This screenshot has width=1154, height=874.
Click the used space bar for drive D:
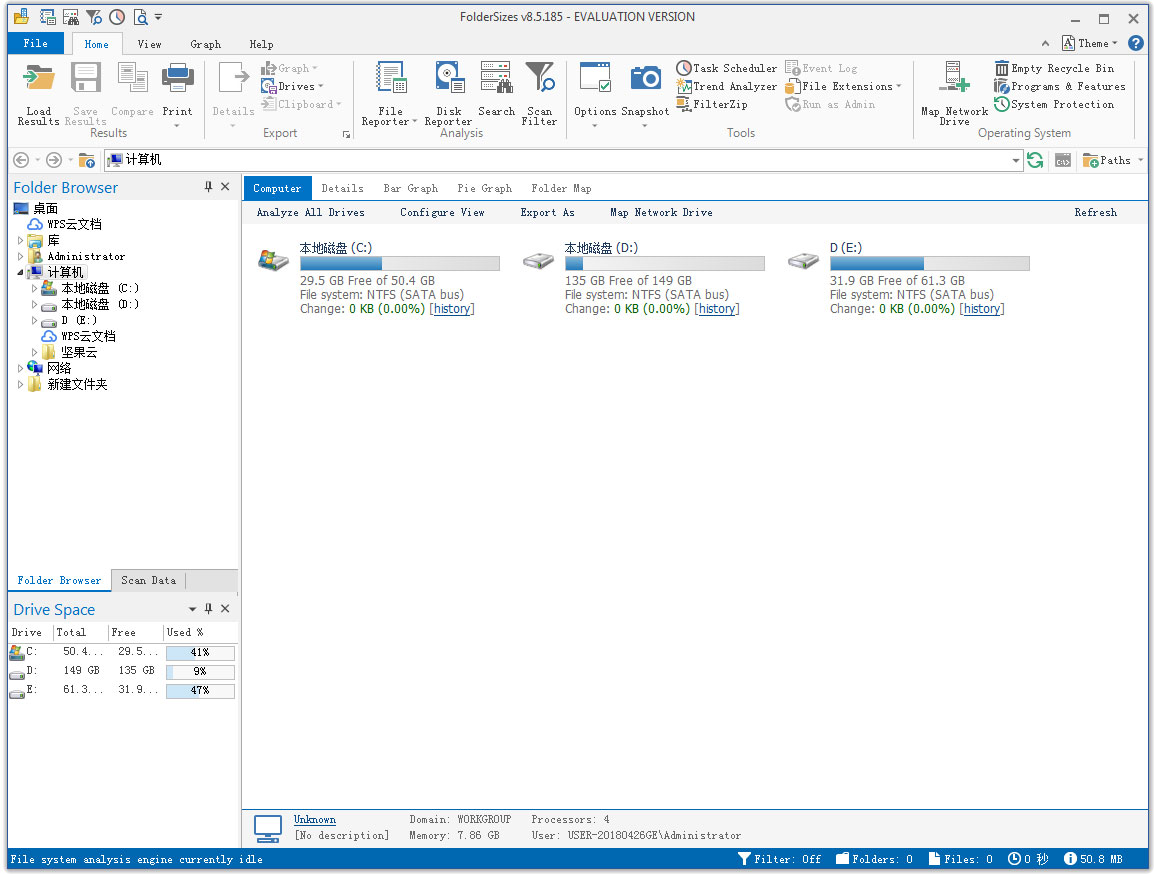(x=200, y=671)
